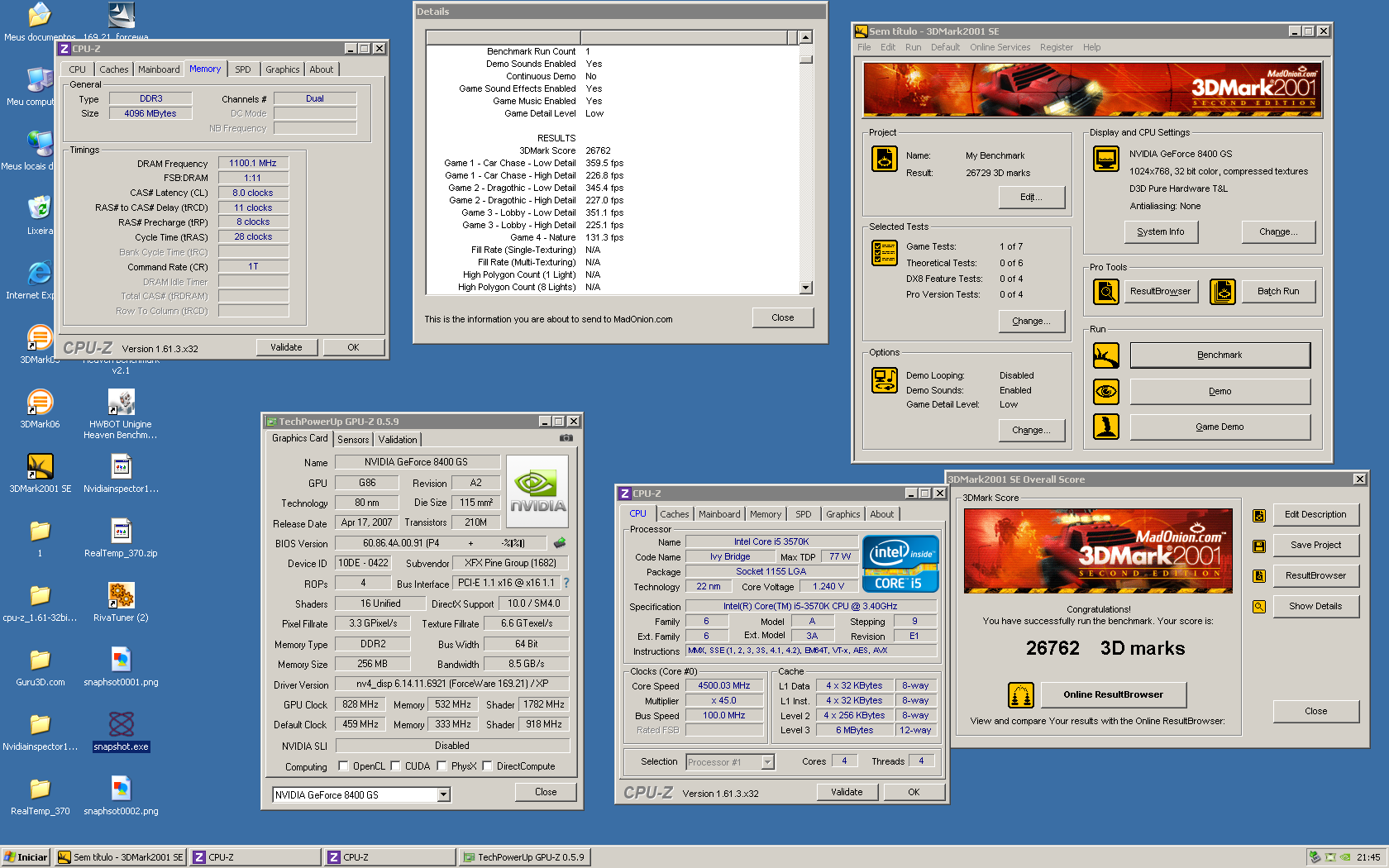Click the Show Details magnifier icon
This screenshot has height=868, width=1389.
pyautogui.click(x=1258, y=607)
